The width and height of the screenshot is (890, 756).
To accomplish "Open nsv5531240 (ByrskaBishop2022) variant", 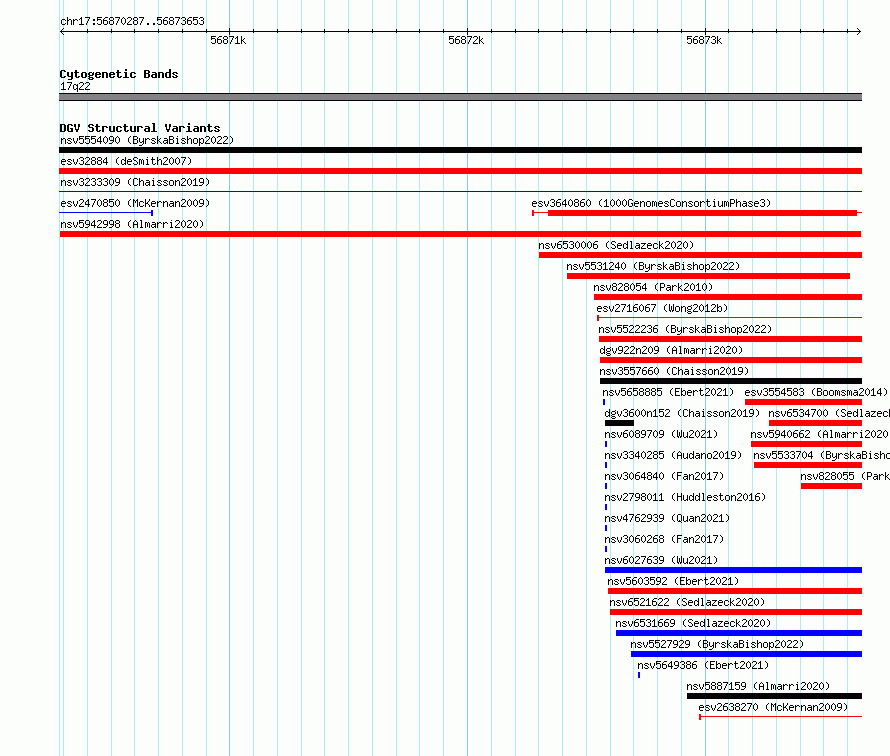I will coord(653,266).
